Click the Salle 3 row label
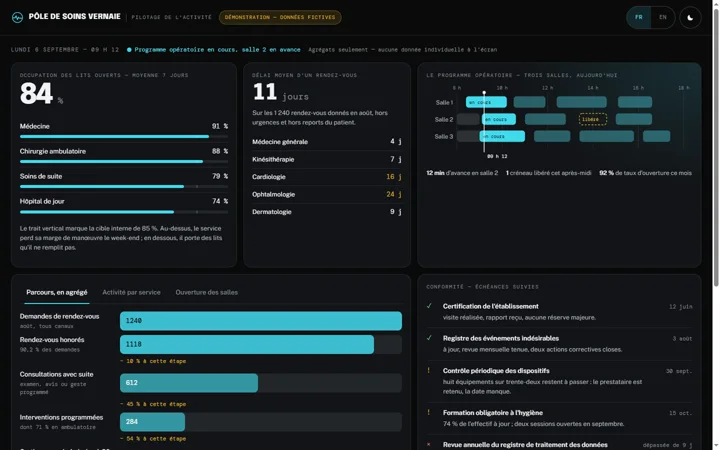The image size is (720, 450). click(x=444, y=136)
